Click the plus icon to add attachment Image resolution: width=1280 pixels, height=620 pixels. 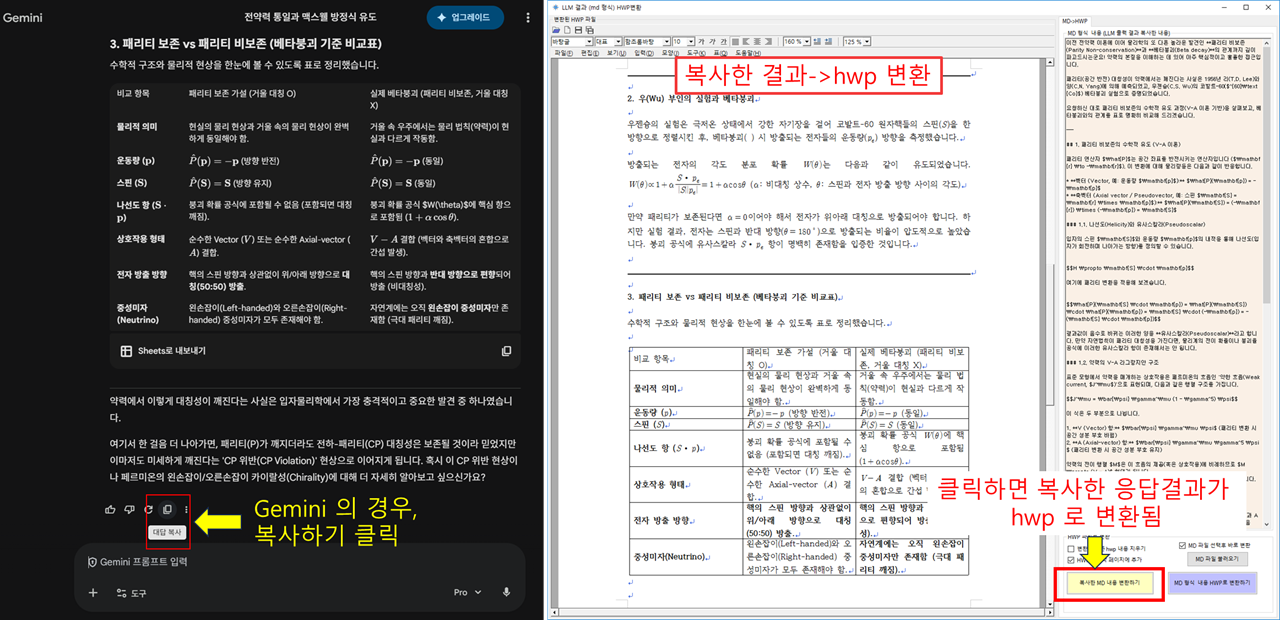pos(93,592)
